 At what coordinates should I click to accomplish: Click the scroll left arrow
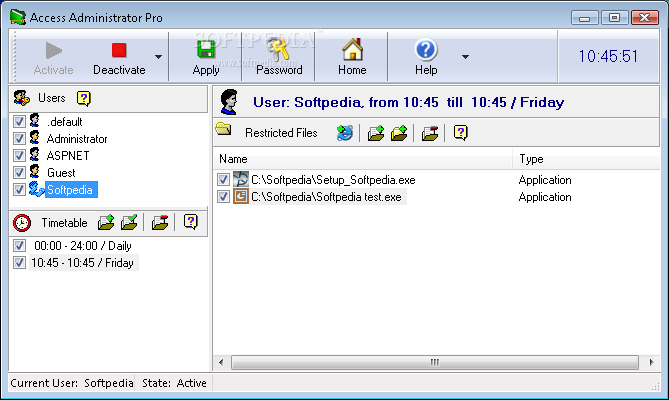pos(221,362)
